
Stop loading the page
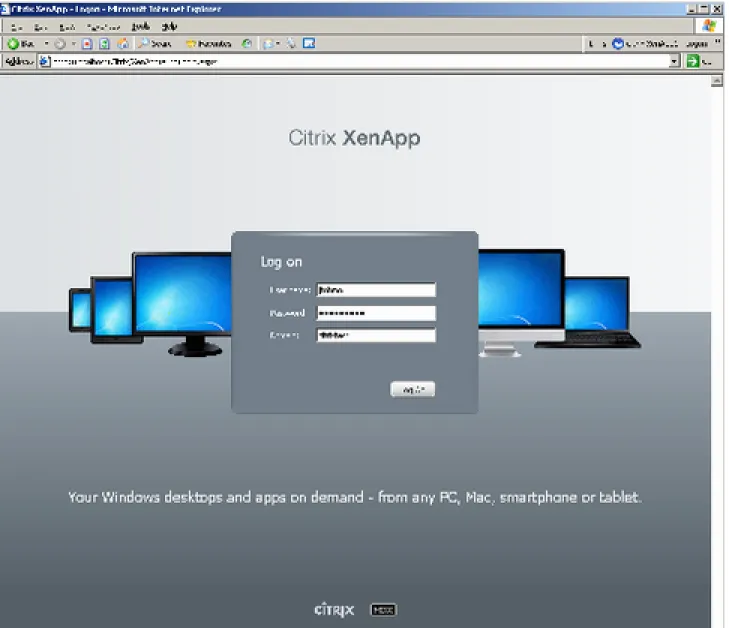pos(87,44)
